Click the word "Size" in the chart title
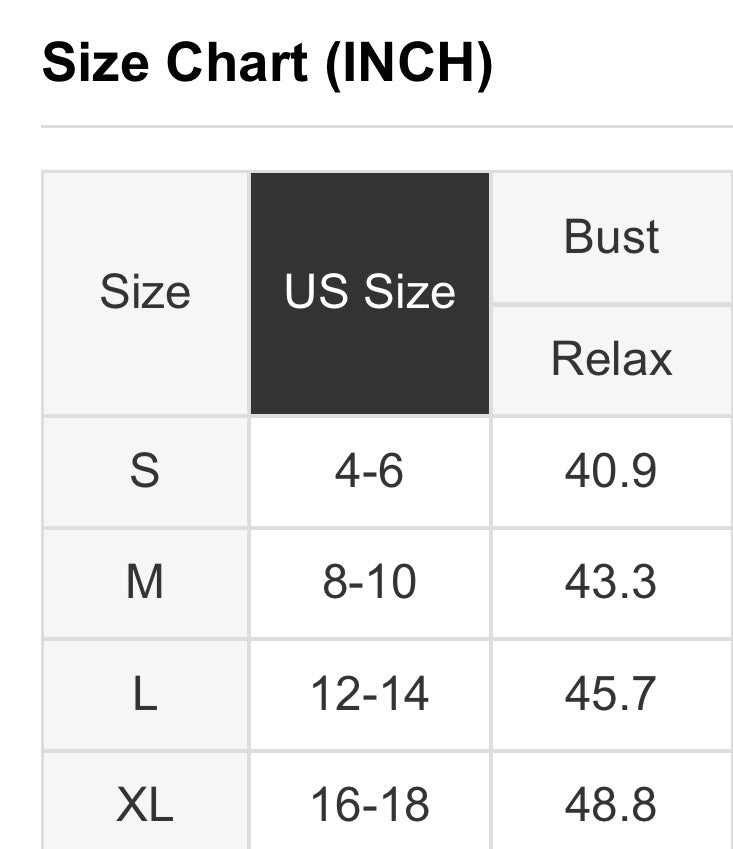 pyautogui.click(x=96, y=64)
